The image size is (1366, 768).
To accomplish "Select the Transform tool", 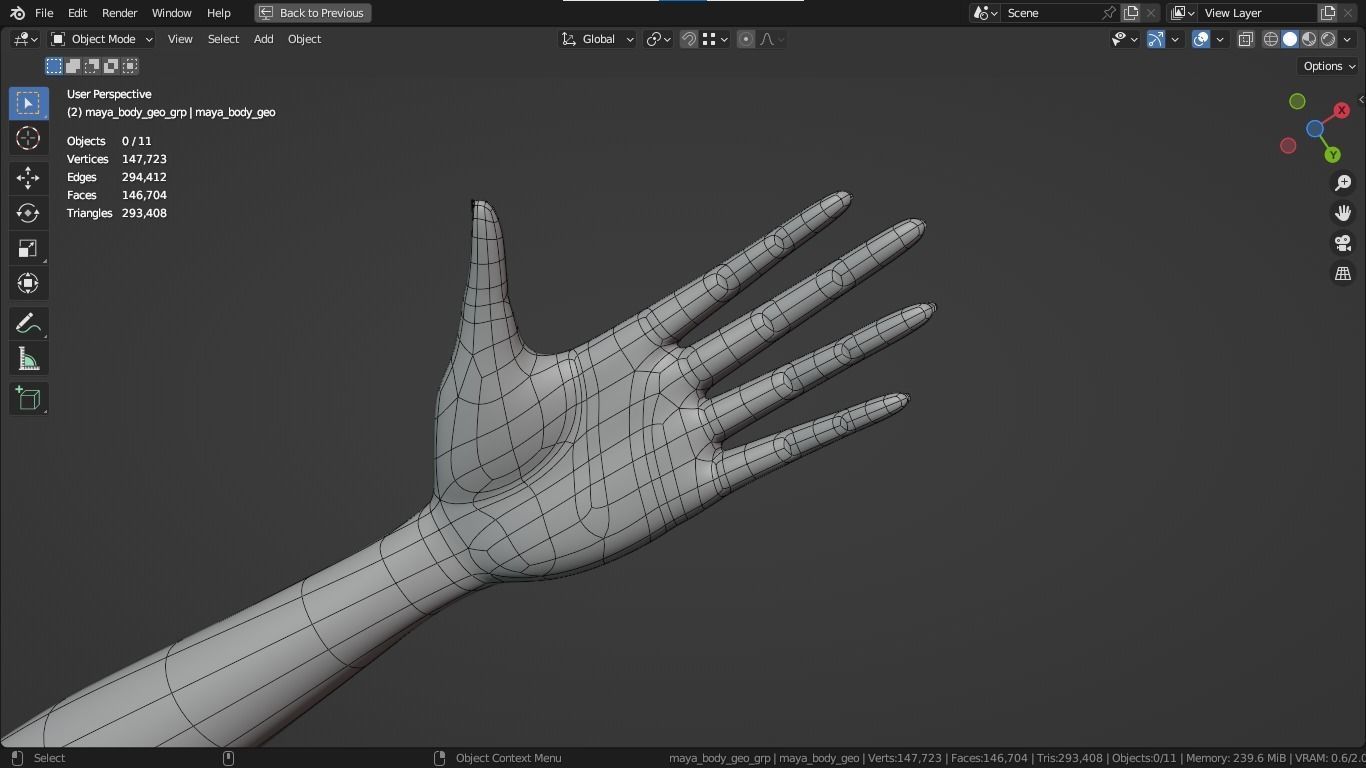I will tap(28, 283).
